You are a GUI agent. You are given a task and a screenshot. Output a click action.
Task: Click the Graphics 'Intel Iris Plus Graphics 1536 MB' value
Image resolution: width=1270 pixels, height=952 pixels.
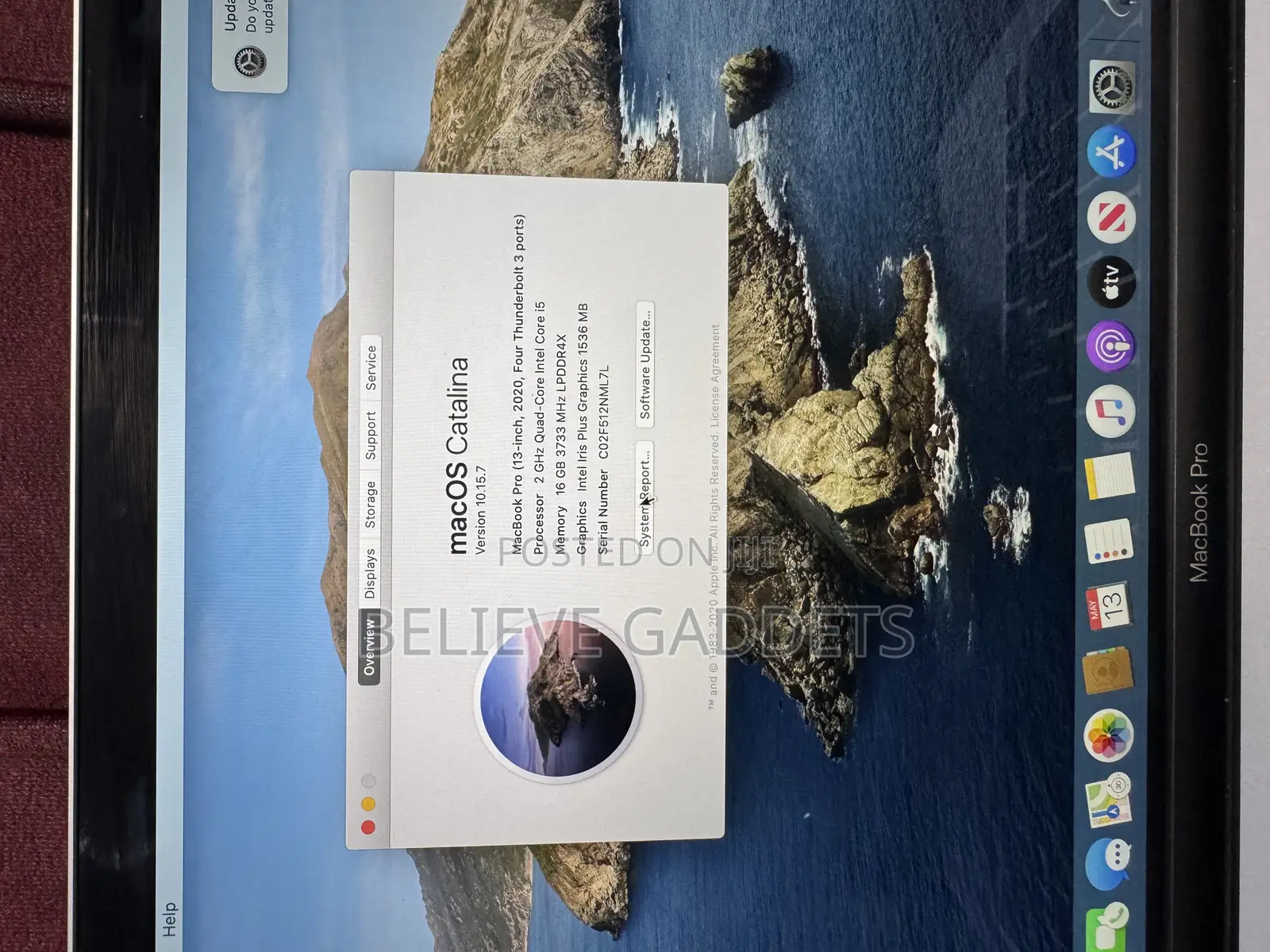(582, 397)
